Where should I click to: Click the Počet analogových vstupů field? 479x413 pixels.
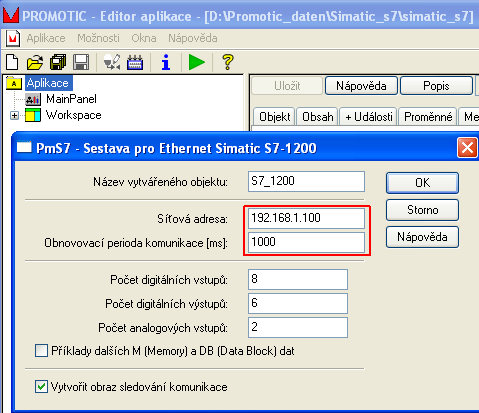tap(298, 327)
